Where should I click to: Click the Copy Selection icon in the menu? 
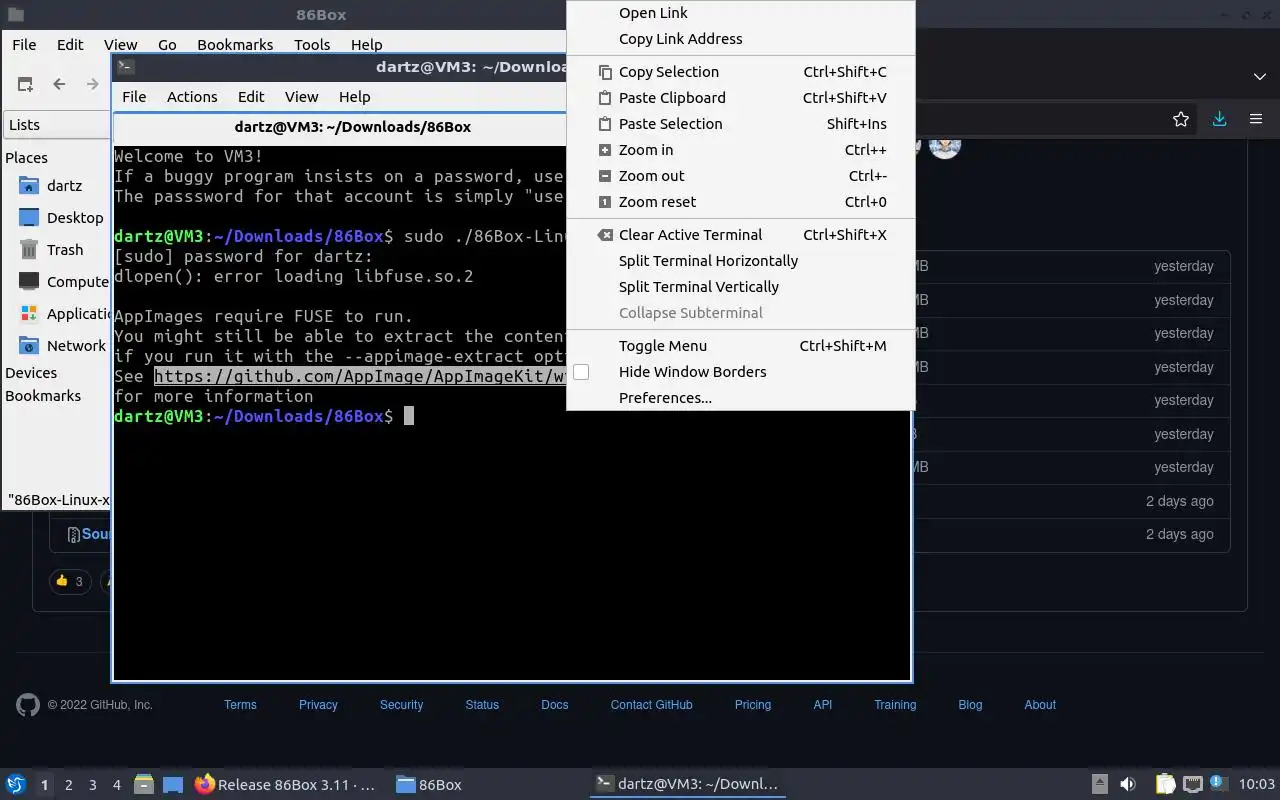tap(604, 72)
